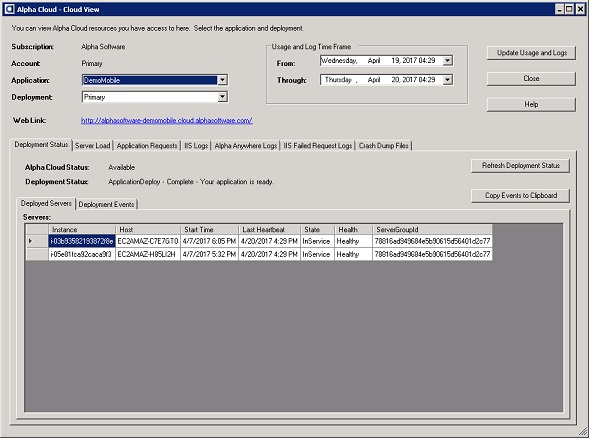Click the Alpha Cloud title bar app icon
Screen dimensions: 589x438
click(9, 9)
